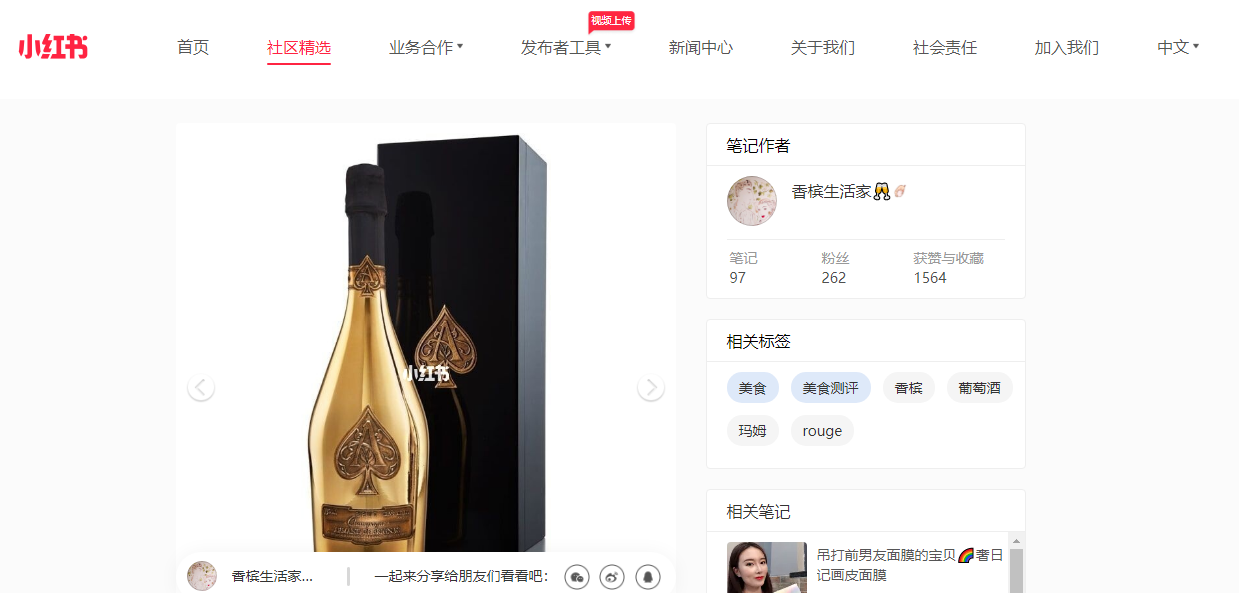Image resolution: width=1239 pixels, height=593 pixels.
Task: Click the 葡萄酒 tag
Action: pyautogui.click(x=980, y=388)
